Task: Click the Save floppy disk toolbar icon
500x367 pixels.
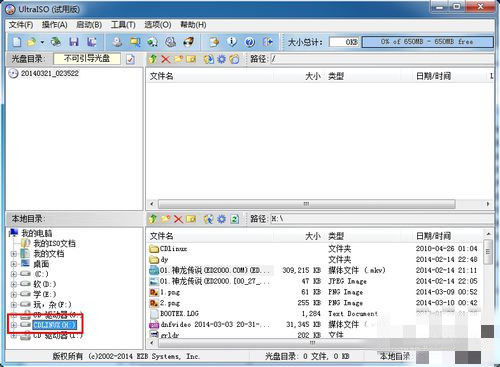Action: (74, 42)
